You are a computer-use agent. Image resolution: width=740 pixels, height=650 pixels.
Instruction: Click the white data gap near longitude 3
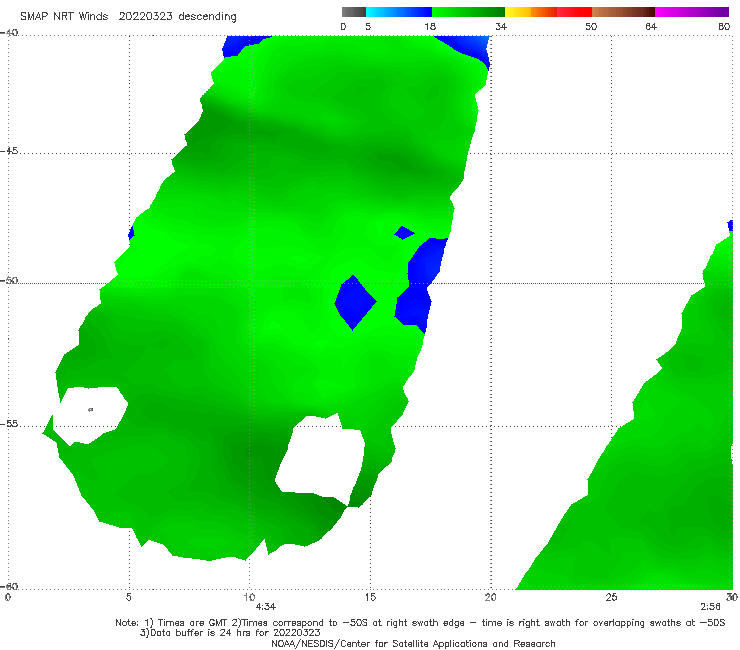(x=90, y=415)
